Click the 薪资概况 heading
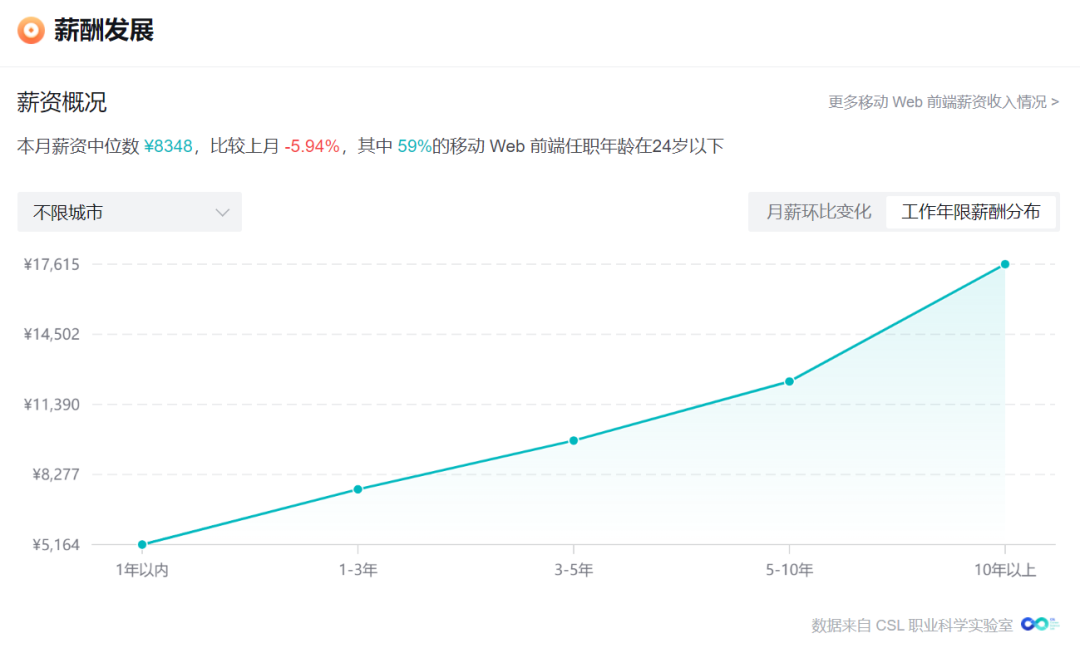Screen dimensions: 1080x653 tap(62, 102)
